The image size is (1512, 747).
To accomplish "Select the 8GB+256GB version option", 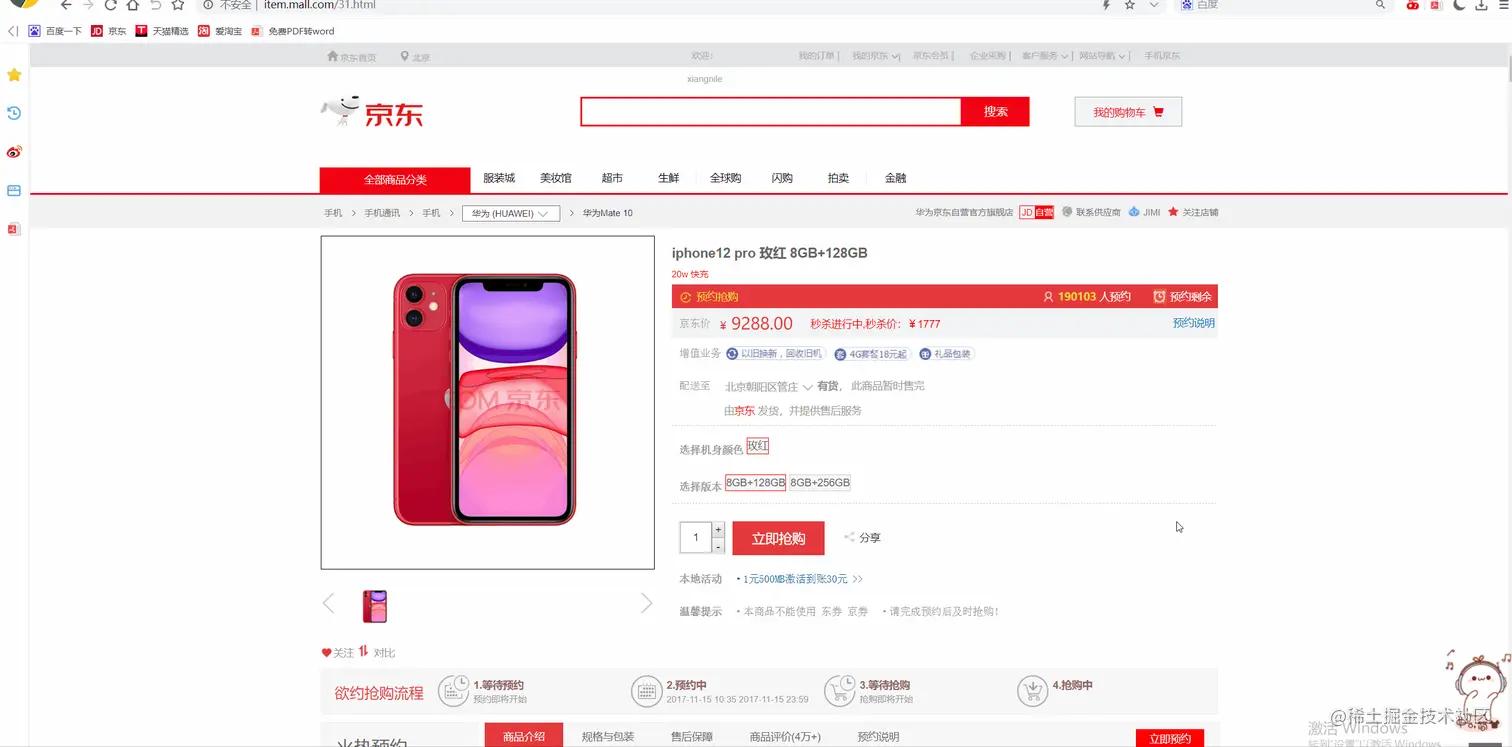I will (x=820, y=483).
